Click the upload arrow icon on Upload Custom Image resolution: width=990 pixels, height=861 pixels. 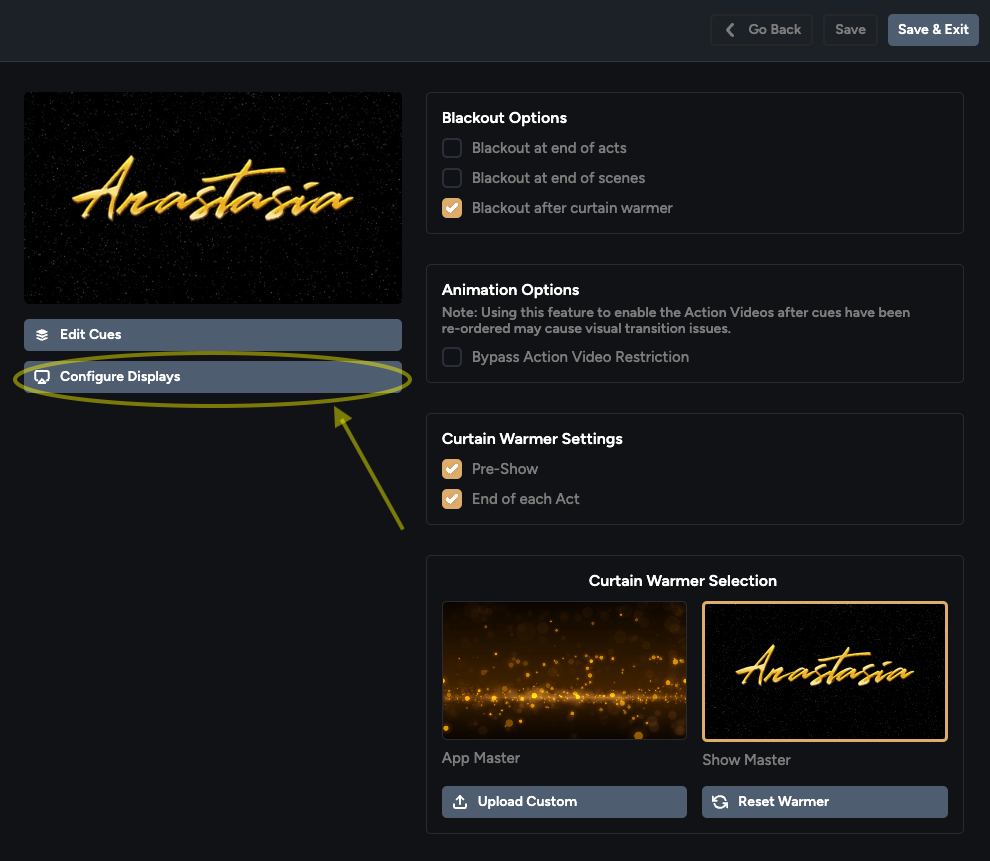460,802
